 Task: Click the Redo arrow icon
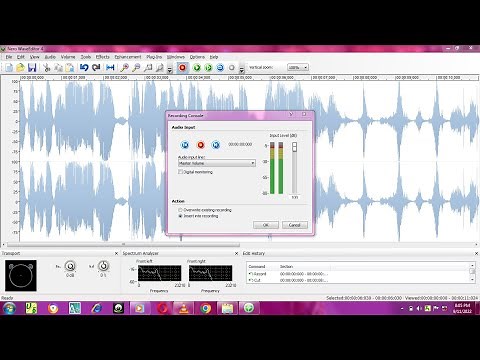pyautogui.click(x=96, y=68)
